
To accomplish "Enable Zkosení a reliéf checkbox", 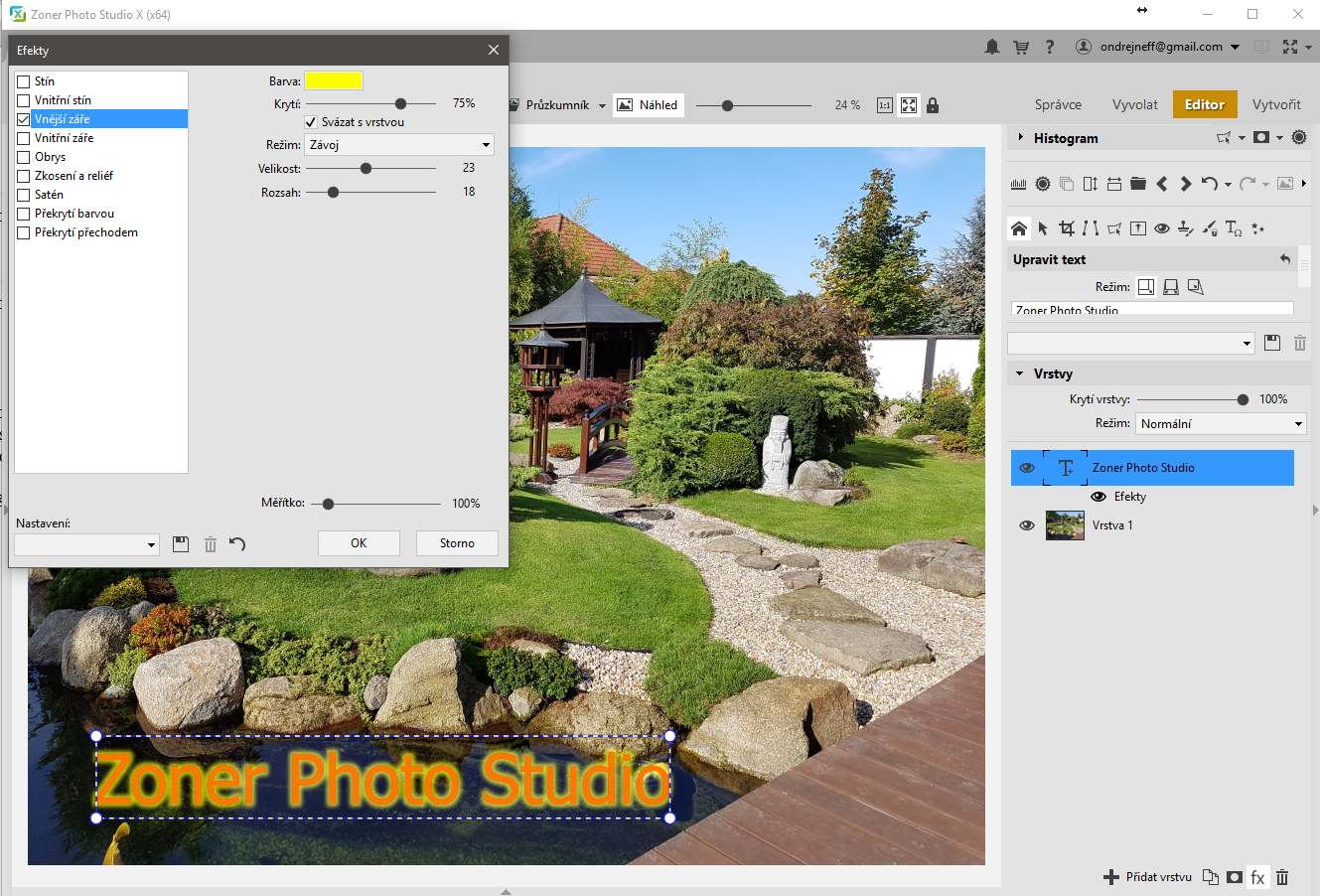I will [23, 176].
